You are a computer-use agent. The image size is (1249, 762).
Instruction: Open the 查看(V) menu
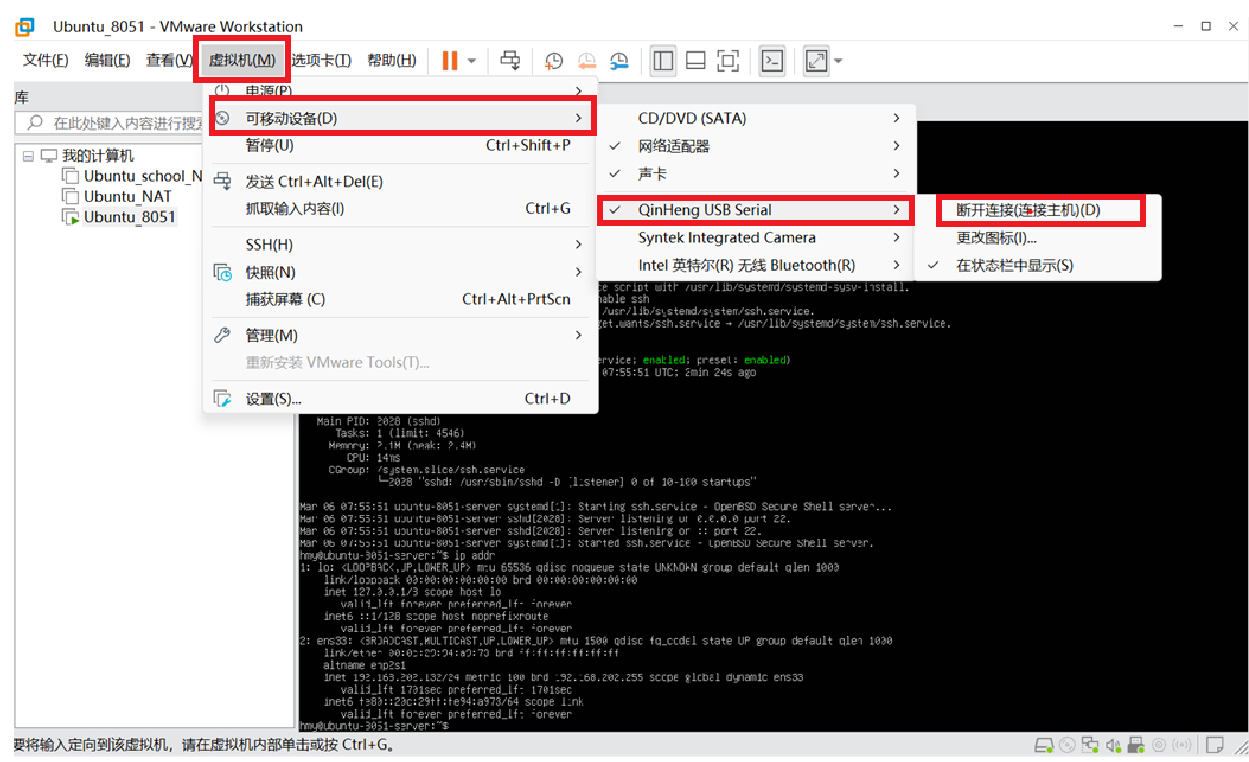(x=169, y=61)
